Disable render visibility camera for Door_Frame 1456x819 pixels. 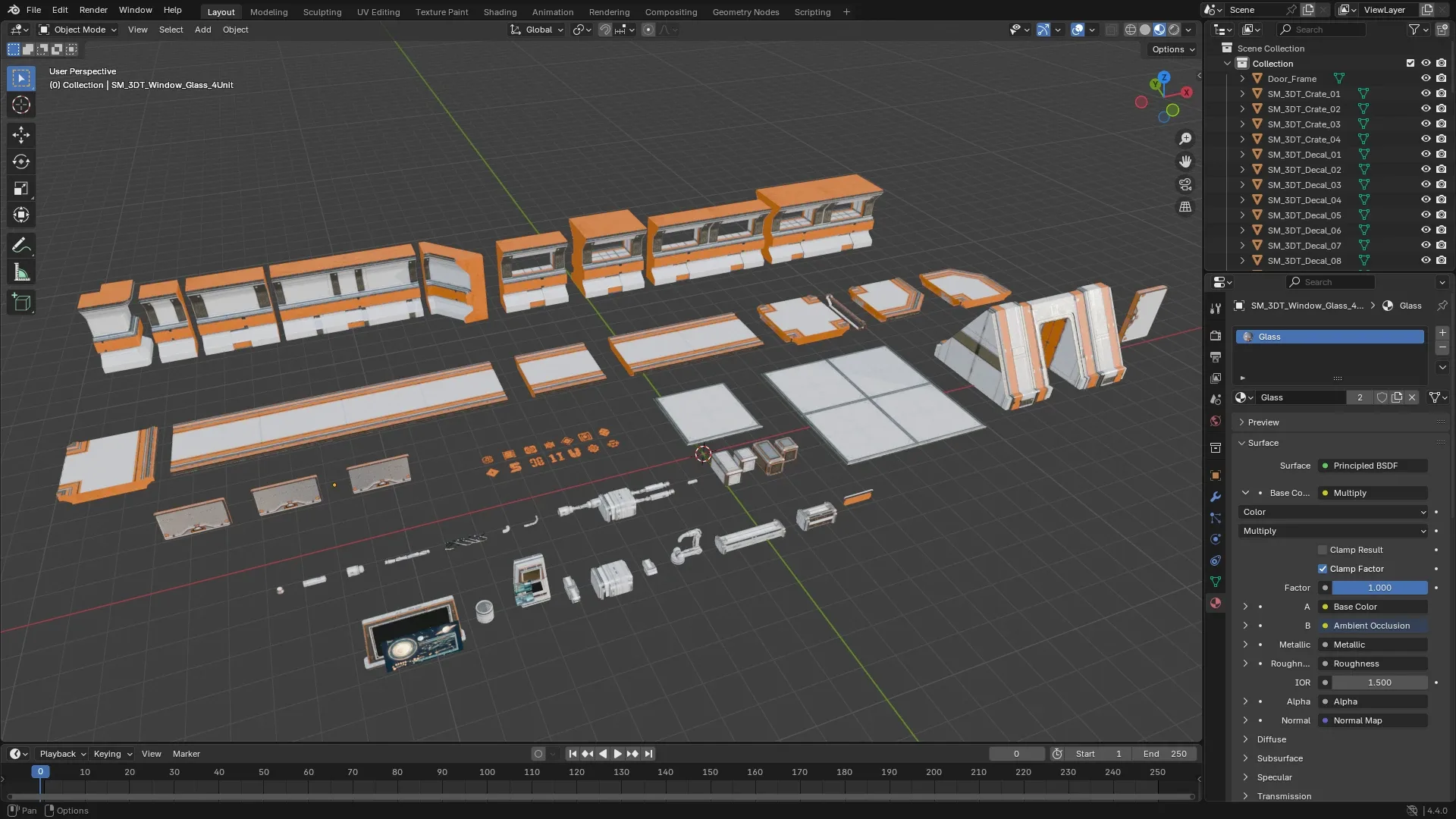click(x=1441, y=78)
